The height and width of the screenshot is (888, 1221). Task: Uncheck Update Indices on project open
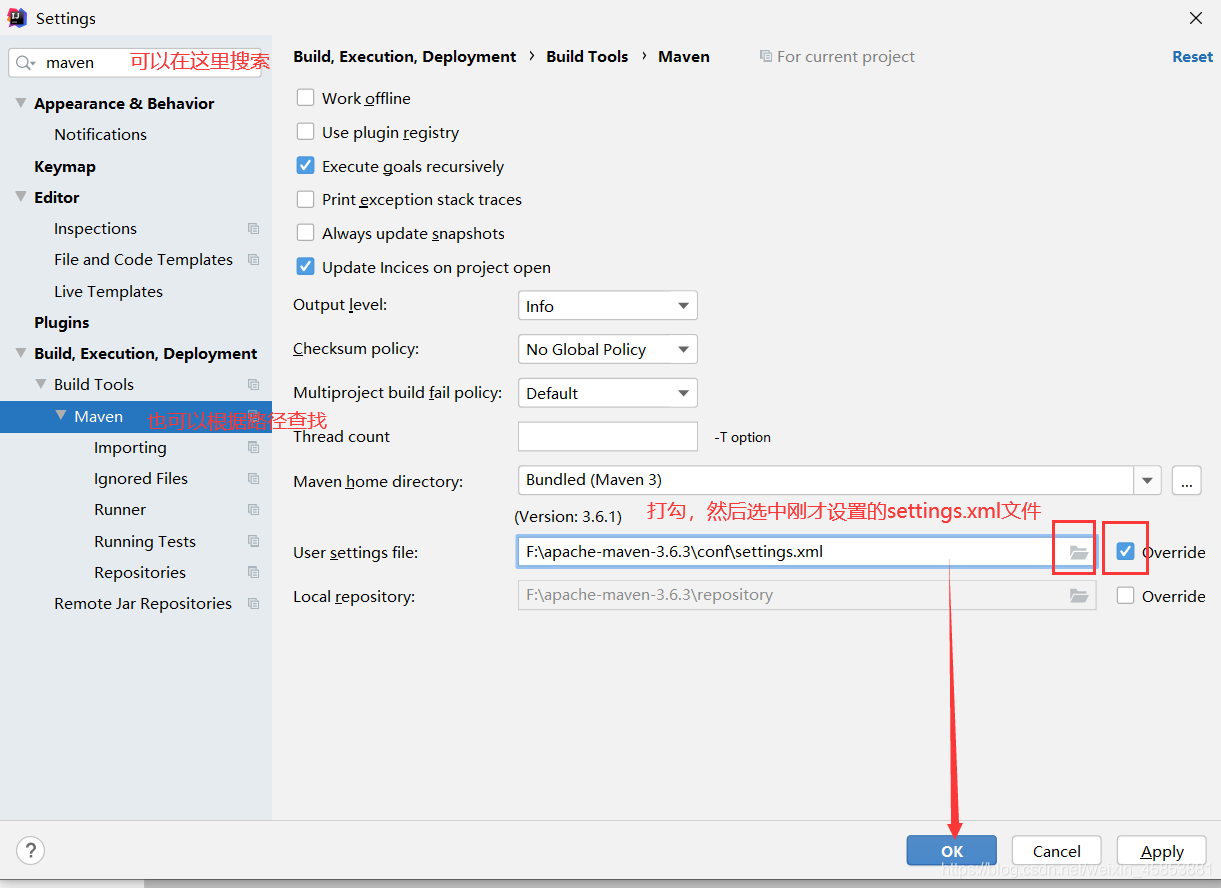306,267
